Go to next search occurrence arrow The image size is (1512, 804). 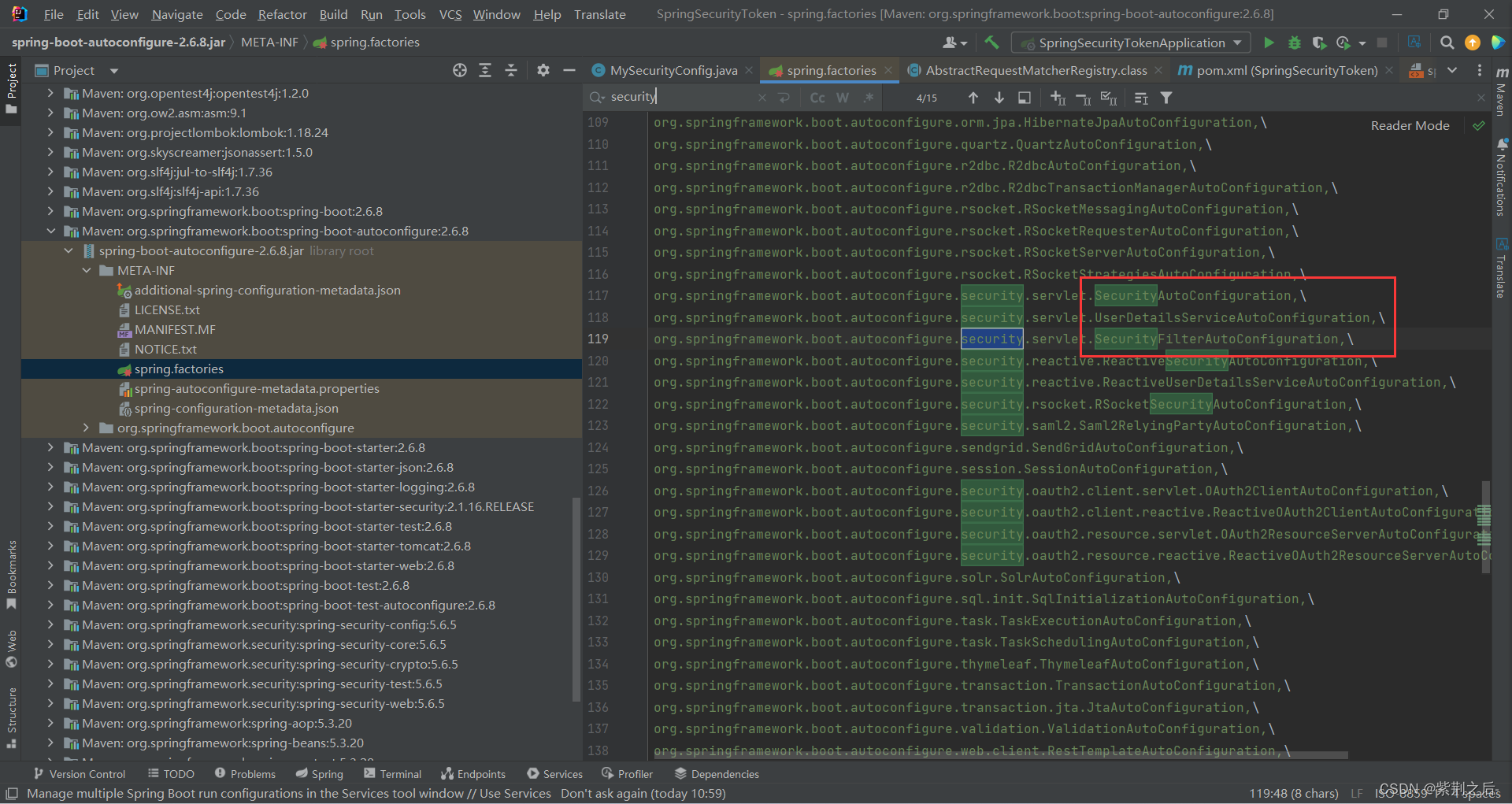click(x=999, y=98)
